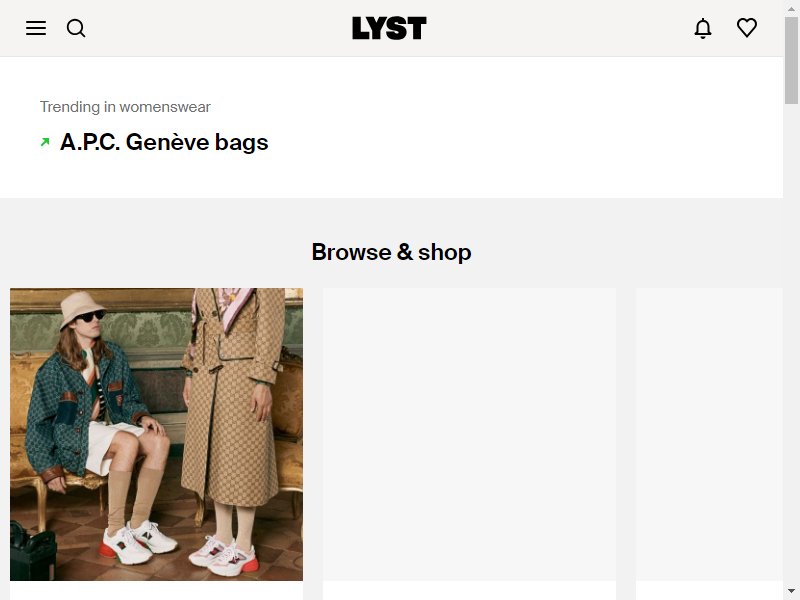Viewport: 800px width, 600px height.
Task: Open the hamburger navigation menu
Action: [36, 28]
